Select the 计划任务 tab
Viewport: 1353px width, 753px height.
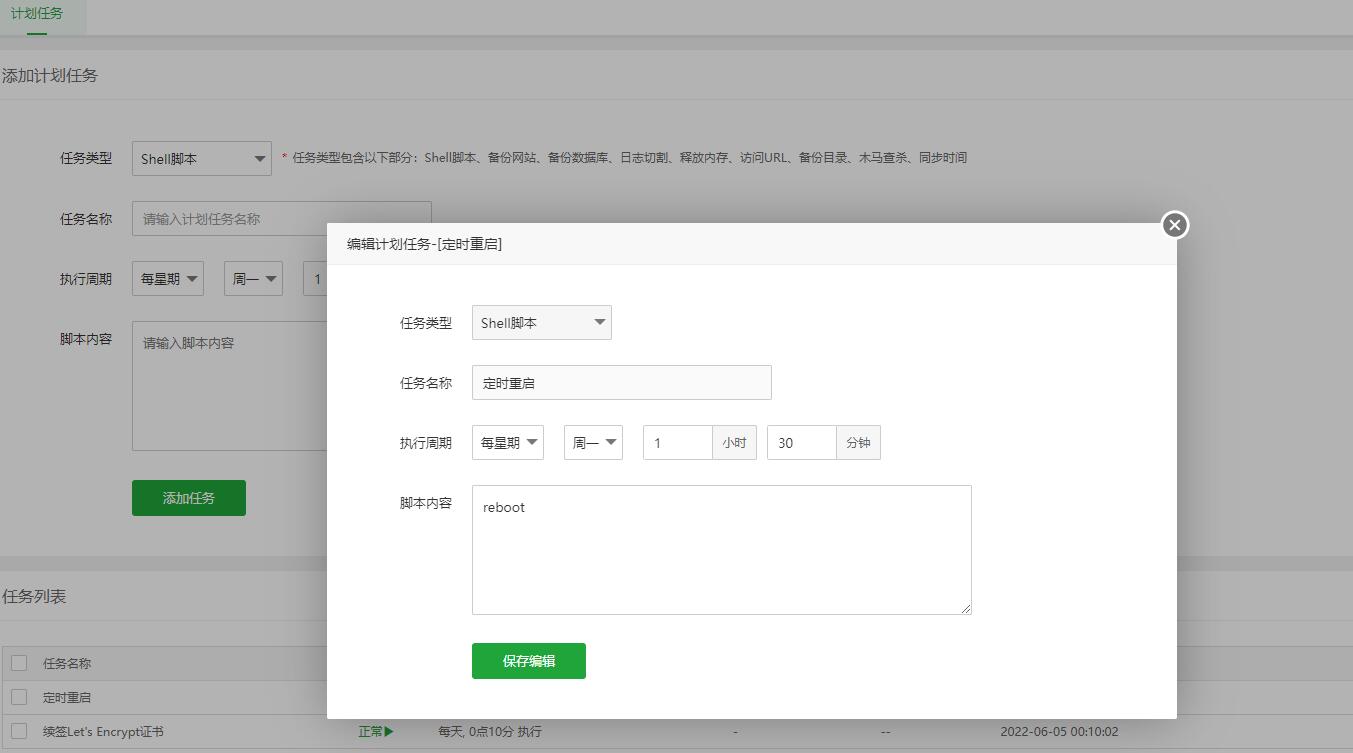point(38,15)
